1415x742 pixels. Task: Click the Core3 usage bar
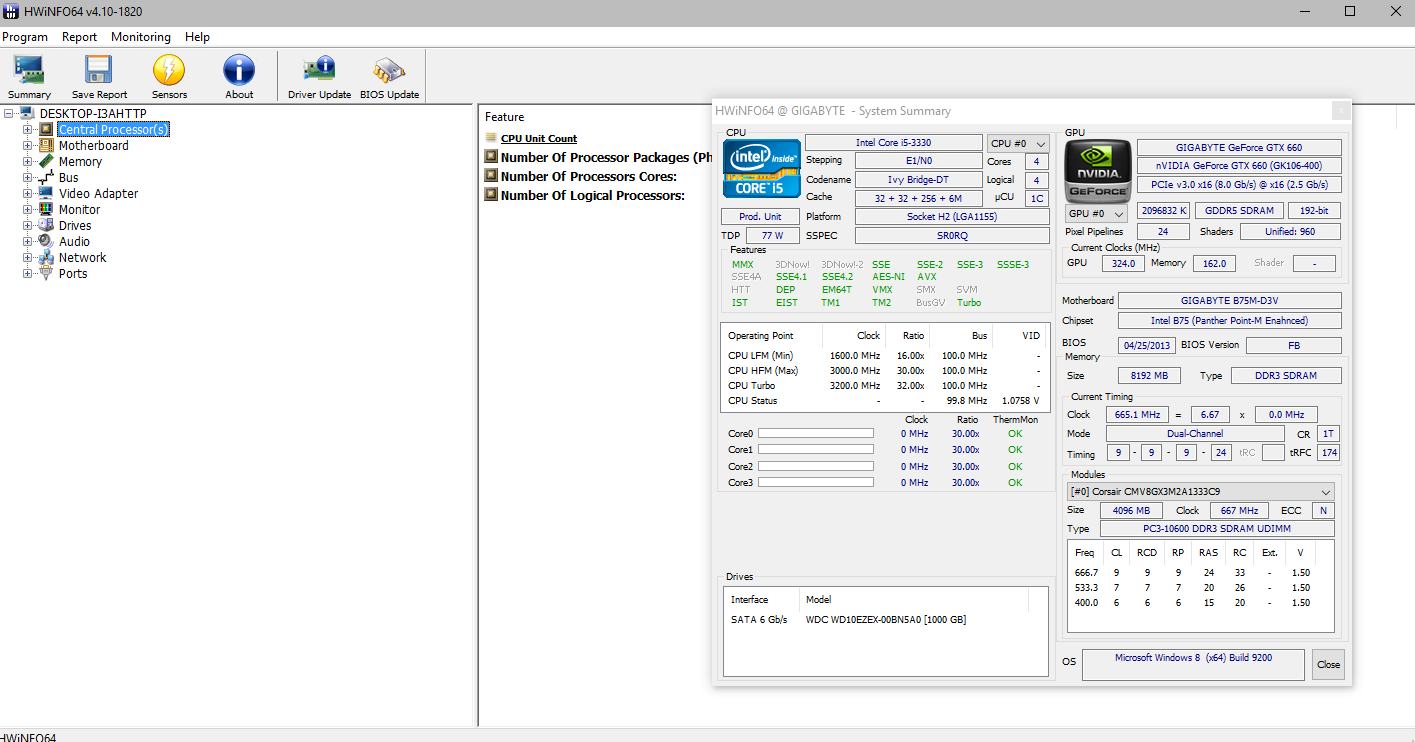tap(816, 483)
